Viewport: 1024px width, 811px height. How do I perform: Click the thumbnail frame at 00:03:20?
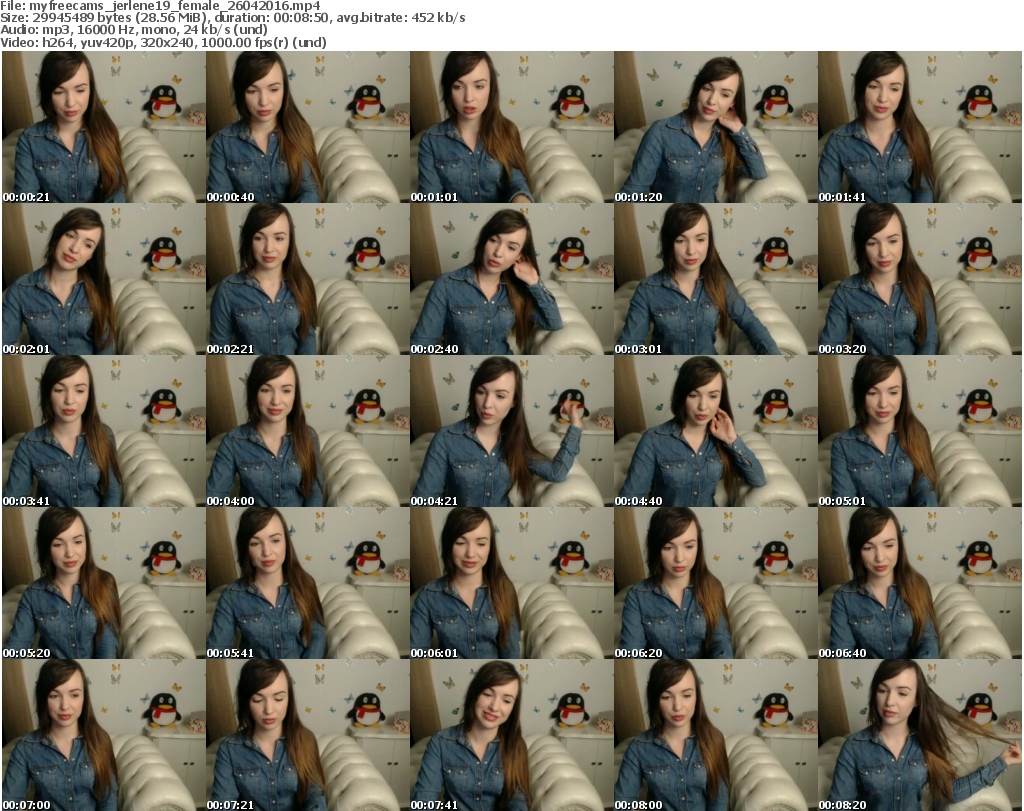tap(920, 279)
